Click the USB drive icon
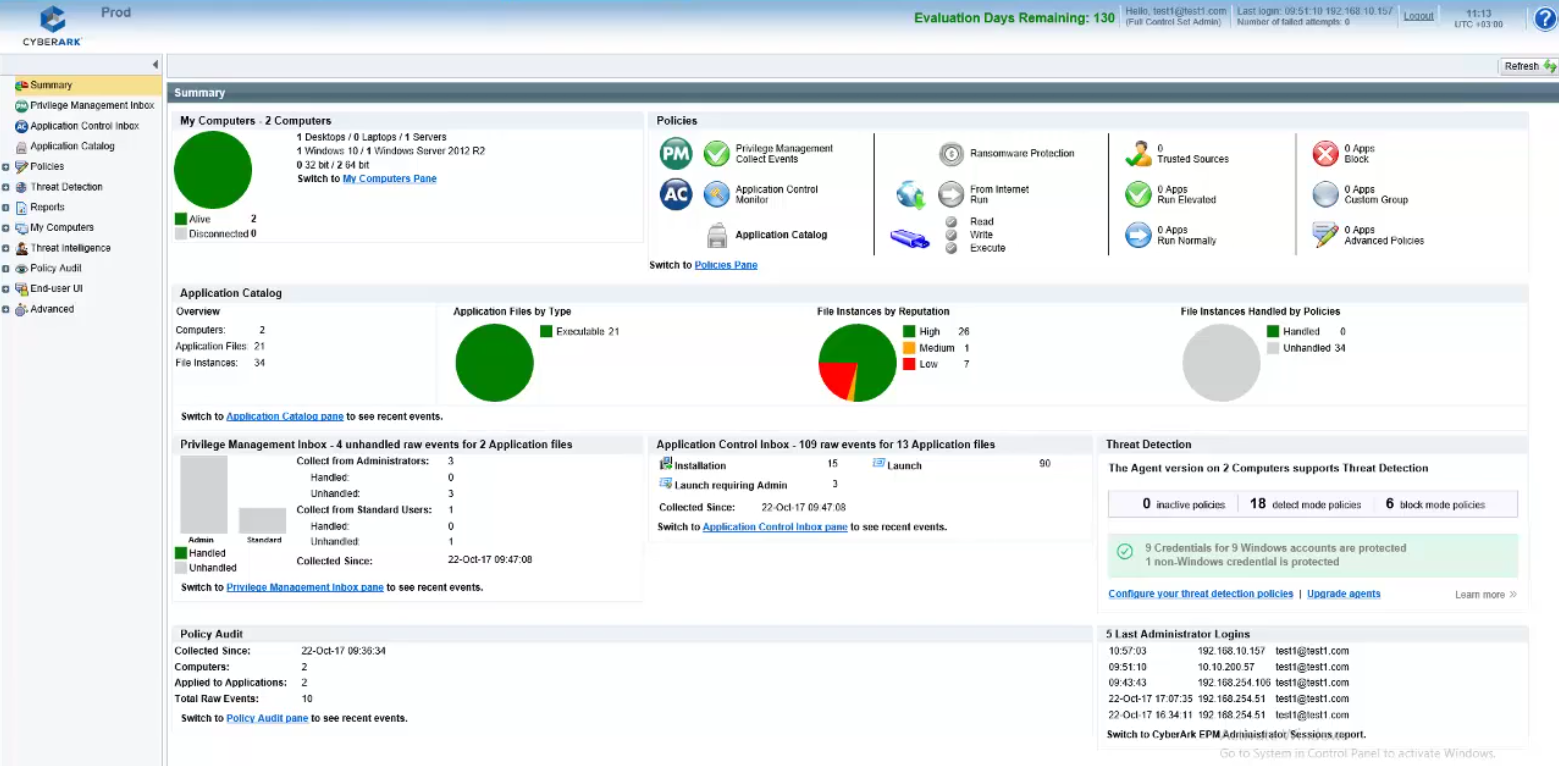Screen dimensions: 1560x766 click(x=910, y=238)
